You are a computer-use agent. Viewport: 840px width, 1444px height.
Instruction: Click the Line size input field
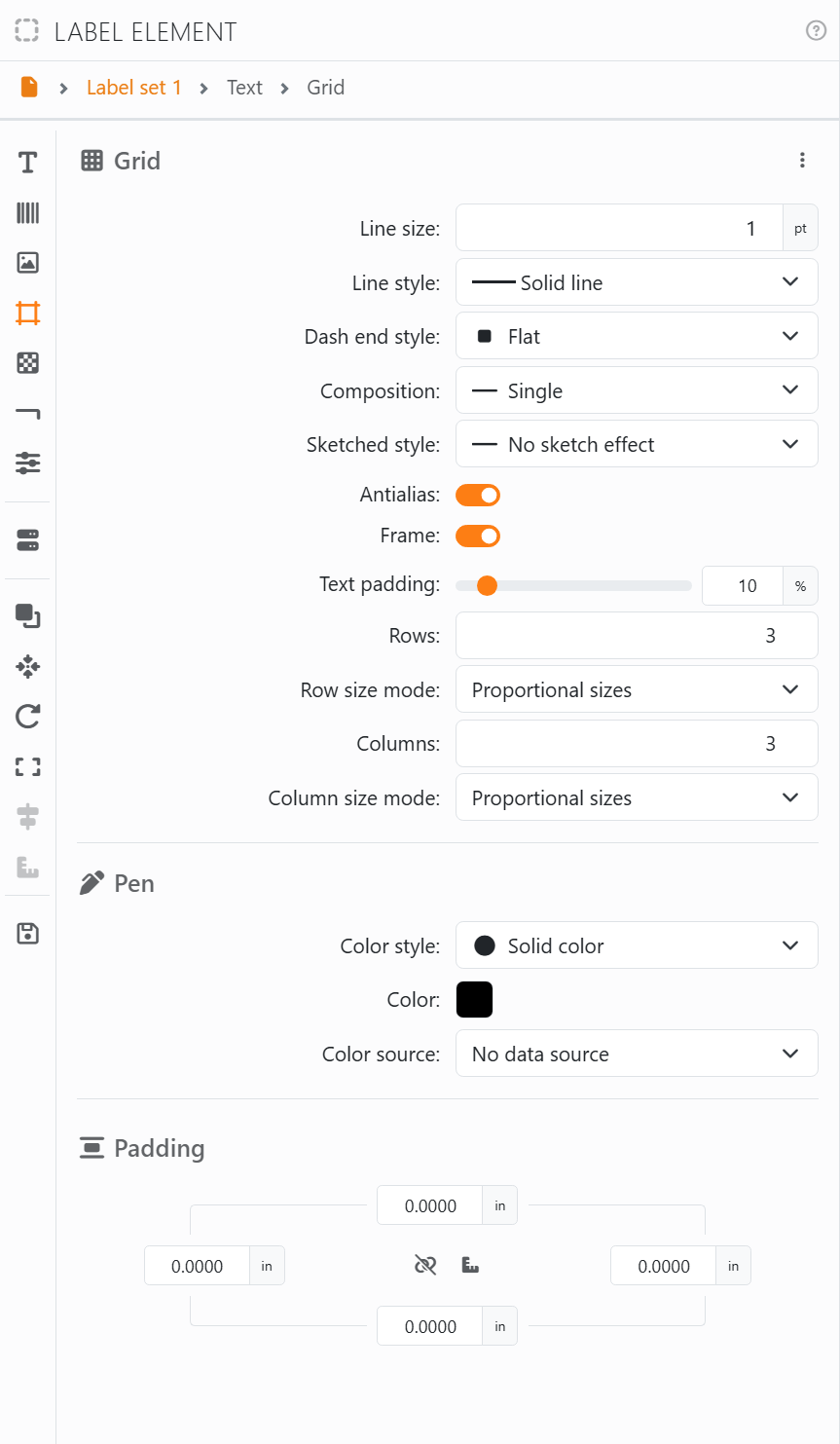619,228
